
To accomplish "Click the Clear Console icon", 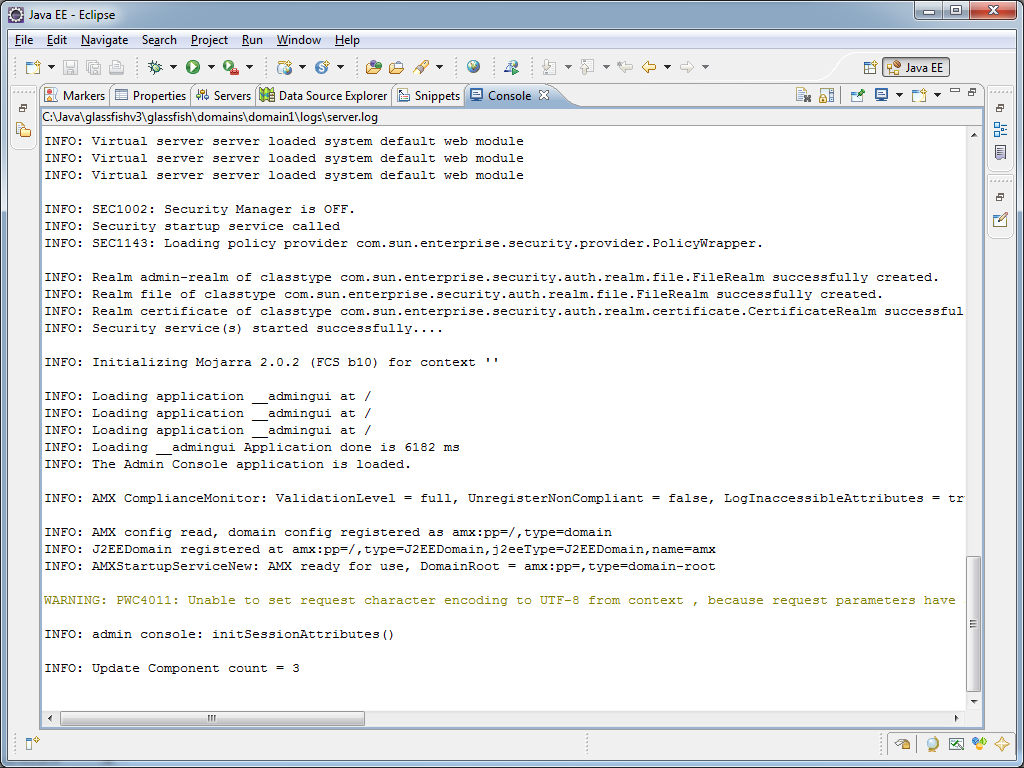I will (x=803, y=95).
